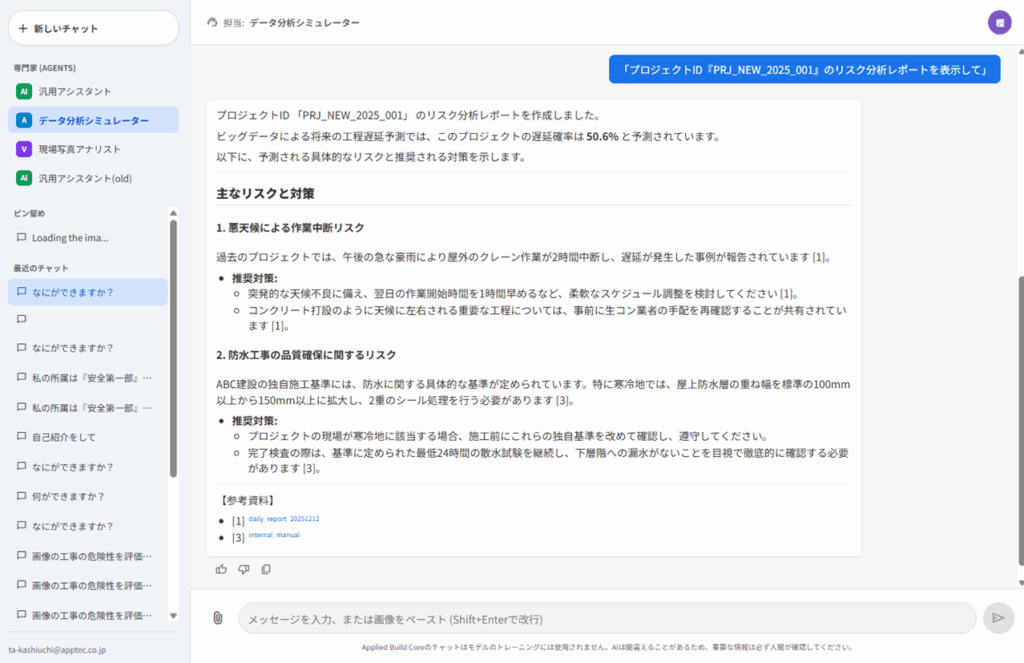Click the 【参考資料】 label
The height and width of the screenshot is (663, 1024).
click(x=247, y=500)
